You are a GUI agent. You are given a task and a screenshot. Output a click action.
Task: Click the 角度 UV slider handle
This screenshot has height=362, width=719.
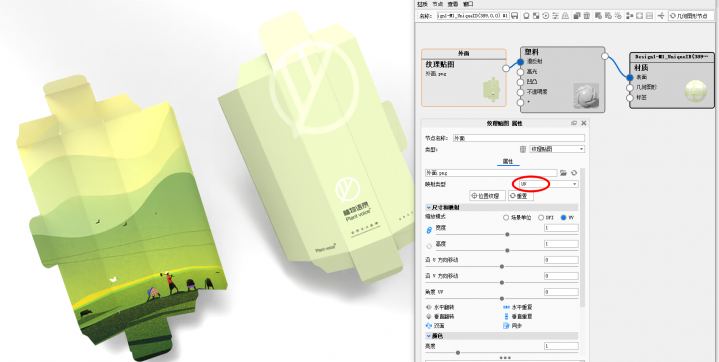pos(502,299)
